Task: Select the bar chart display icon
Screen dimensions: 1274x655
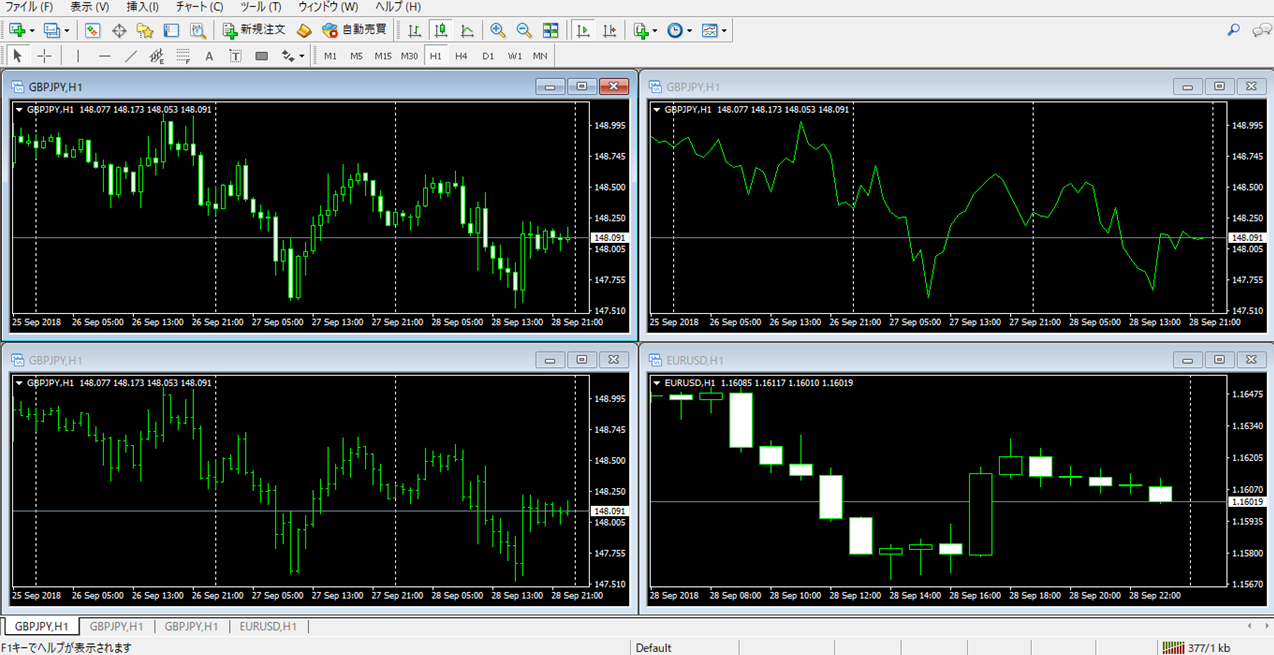Action: tap(416, 30)
